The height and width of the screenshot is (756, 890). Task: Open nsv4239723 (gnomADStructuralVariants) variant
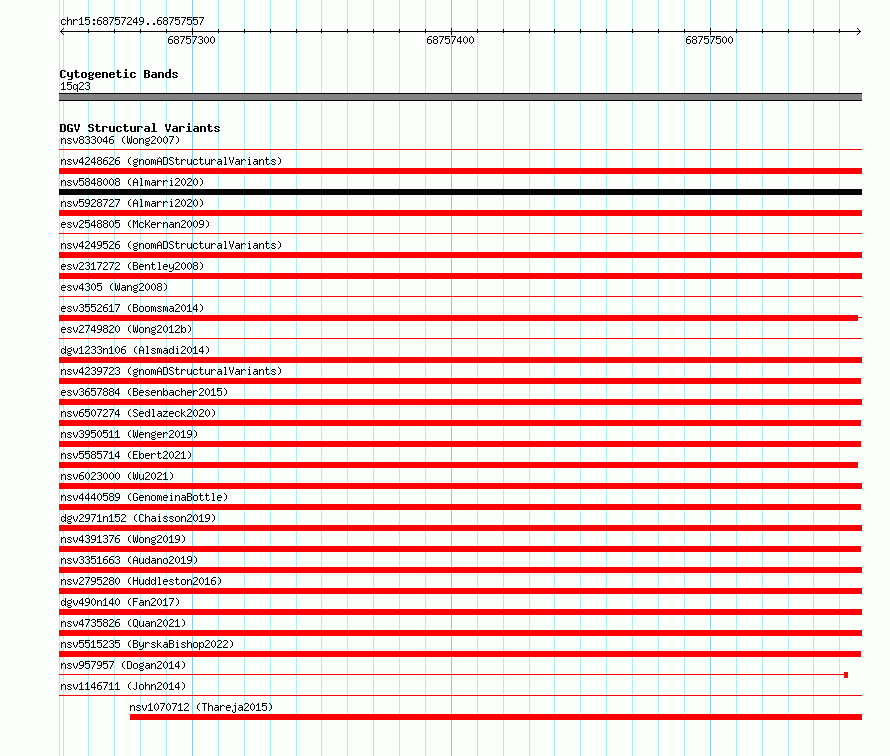coord(171,371)
